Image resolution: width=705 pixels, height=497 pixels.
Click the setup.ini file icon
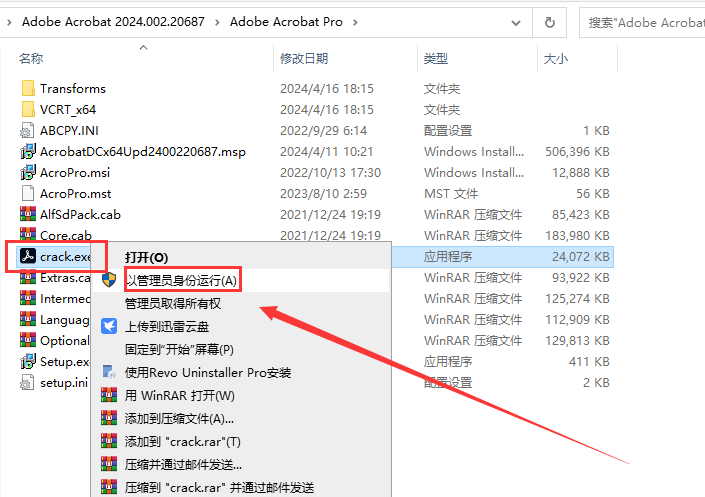[27, 382]
